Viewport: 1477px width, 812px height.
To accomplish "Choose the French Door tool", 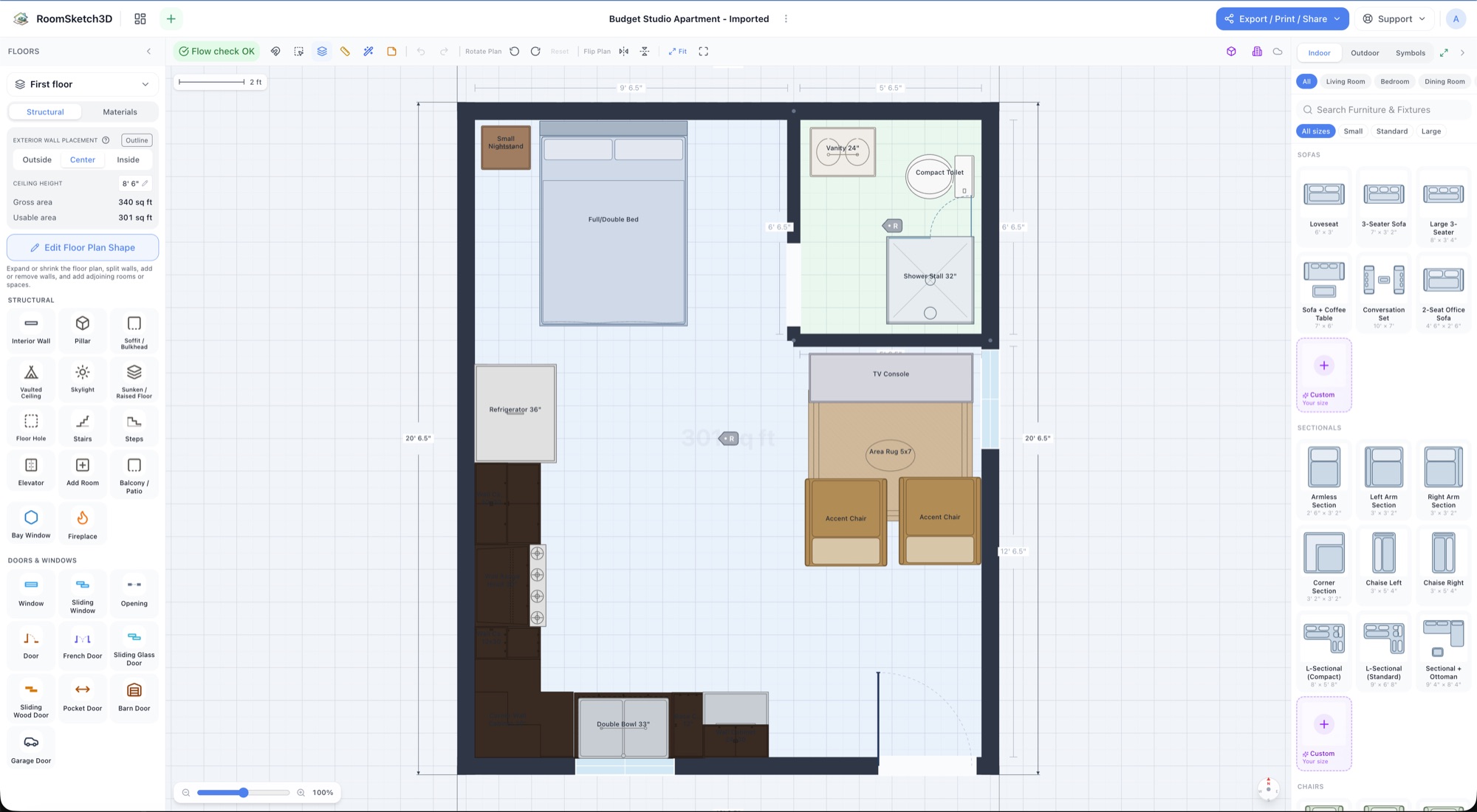I will coord(83,644).
